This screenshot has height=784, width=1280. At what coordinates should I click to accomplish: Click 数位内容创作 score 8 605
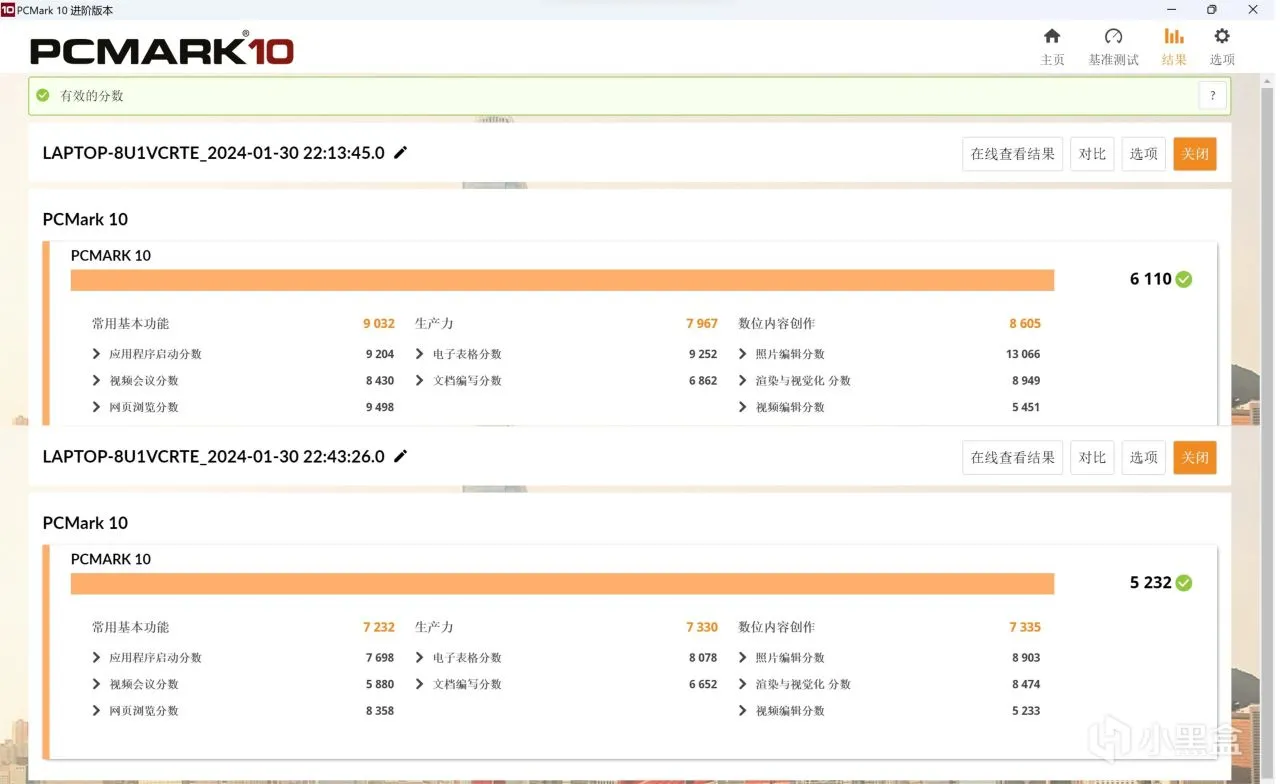pyautogui.click(x=1025, y=323)
